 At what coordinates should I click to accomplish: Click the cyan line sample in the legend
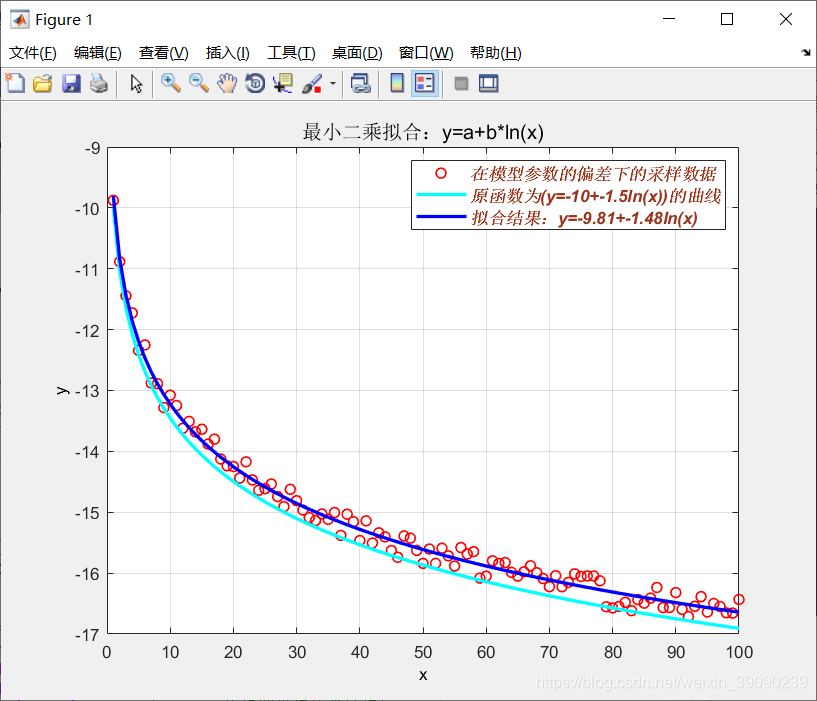pyautogui.click(x=441, y=195)
